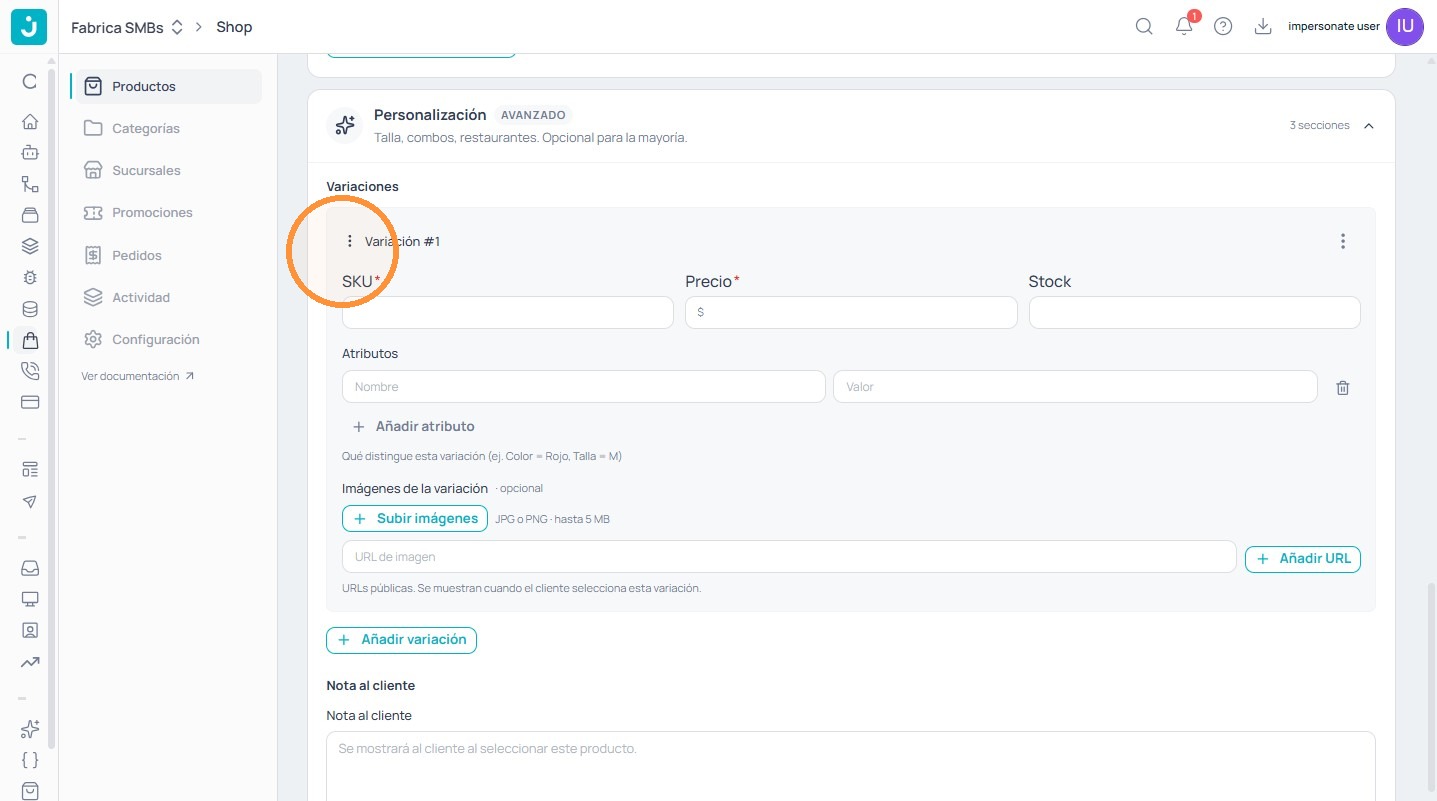1437x801 pixels.
Task: Click the credit card icon in rail
Action: point(30,402)
